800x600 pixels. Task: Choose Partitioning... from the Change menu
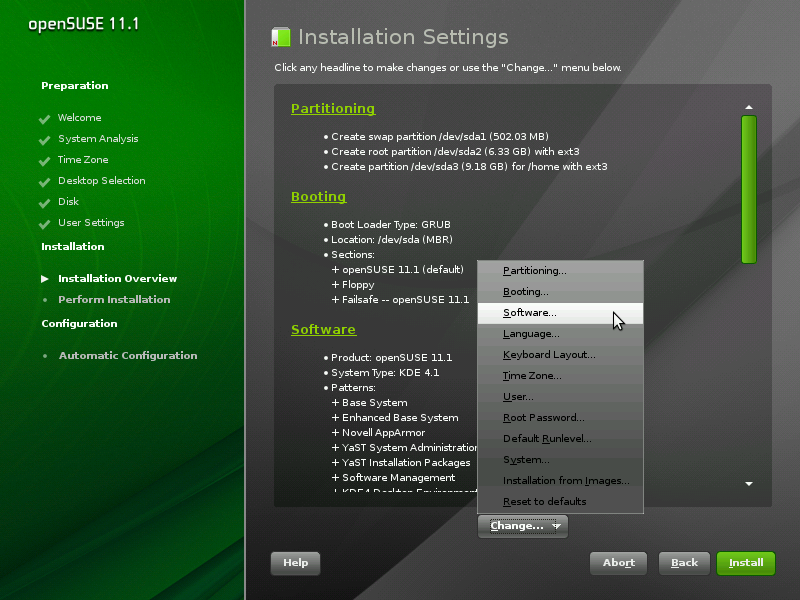pyautogui.click(x=560, y=271)
